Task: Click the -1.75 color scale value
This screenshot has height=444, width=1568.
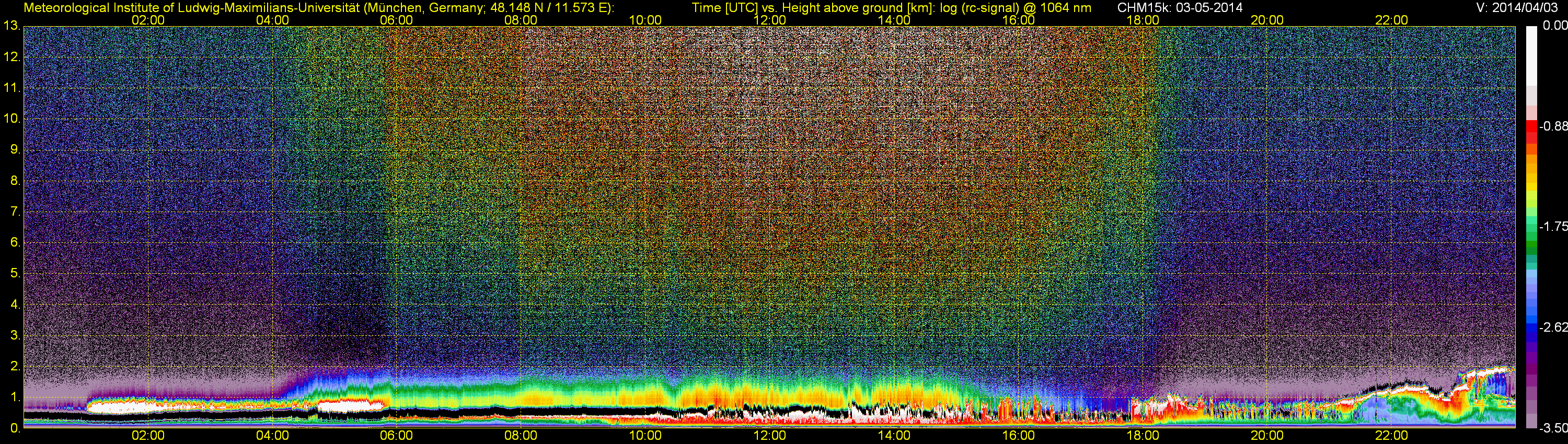Action: pyautogui.click(x=1553, y=227)
